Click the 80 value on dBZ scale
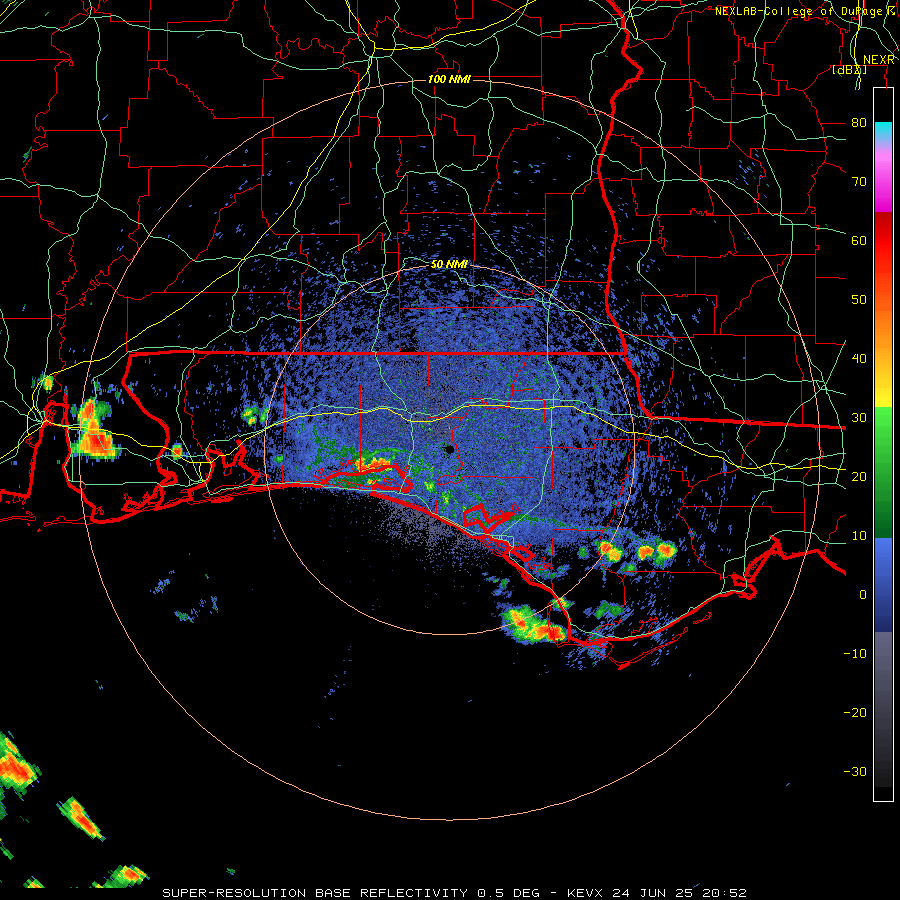This screenshot has width=900, height=900. [x=859, y=122]
